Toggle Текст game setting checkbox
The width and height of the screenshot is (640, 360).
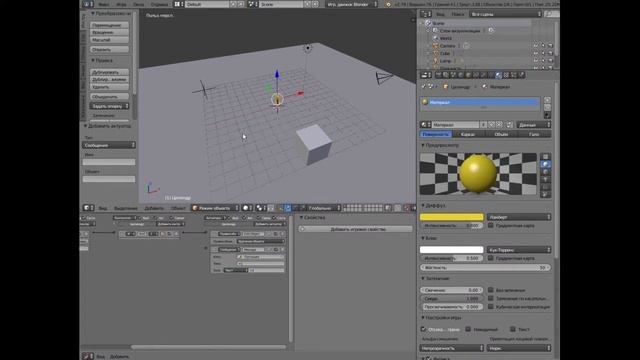(x=513, y=329)
